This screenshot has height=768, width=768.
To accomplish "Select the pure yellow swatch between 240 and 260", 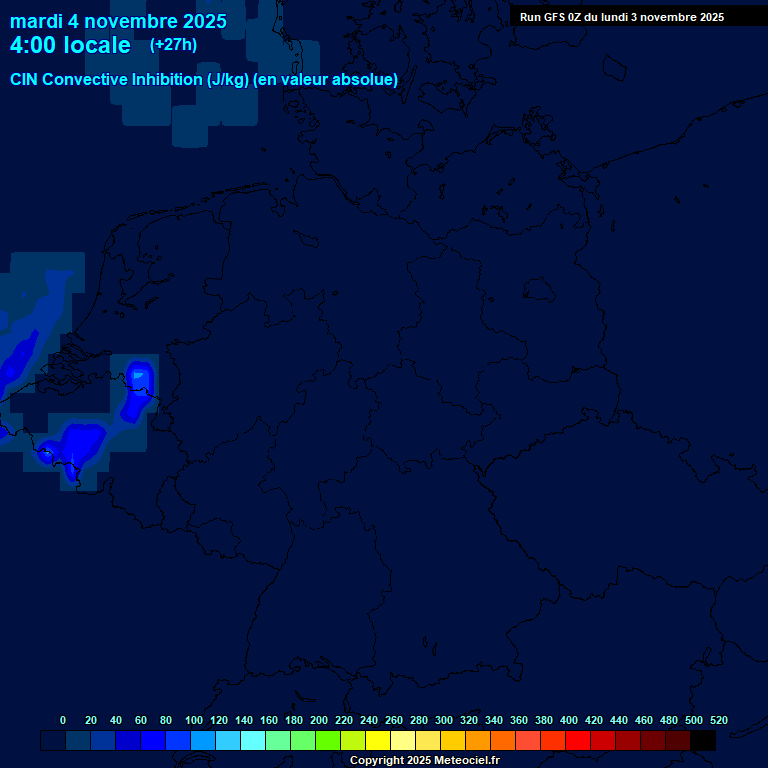I will coord(378,740).
